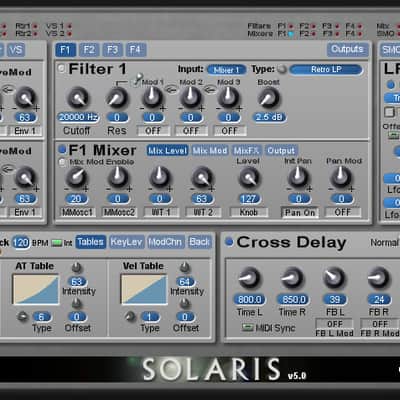Click the Vel Table curve display
The image size is (400, 400).
pos(144,289)
